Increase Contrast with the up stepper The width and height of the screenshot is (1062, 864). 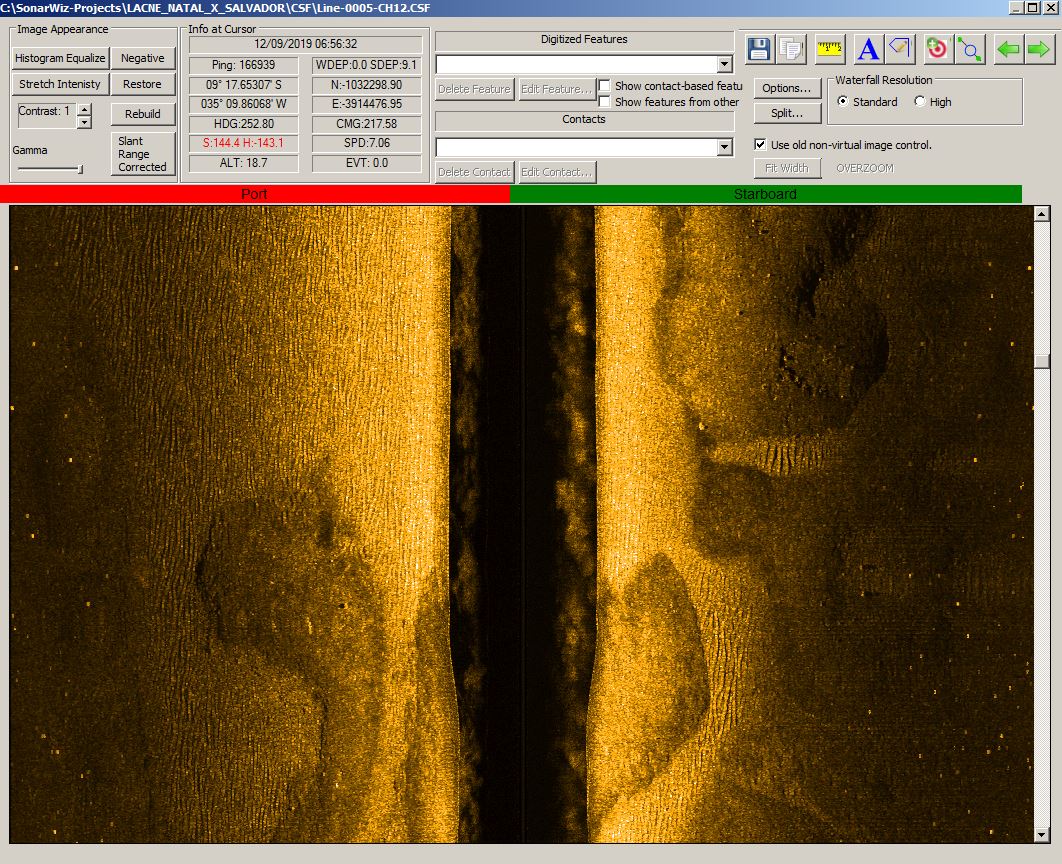(84, 110)
